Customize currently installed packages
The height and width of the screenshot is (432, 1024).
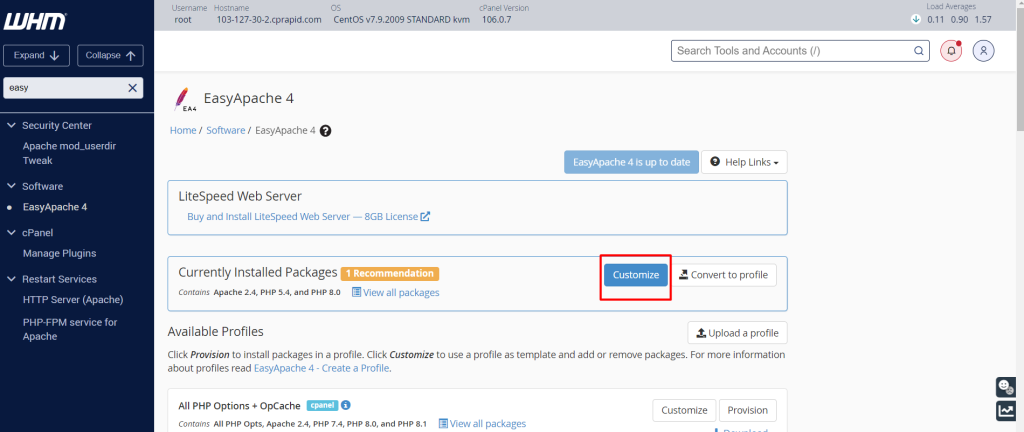pos(635,275)
